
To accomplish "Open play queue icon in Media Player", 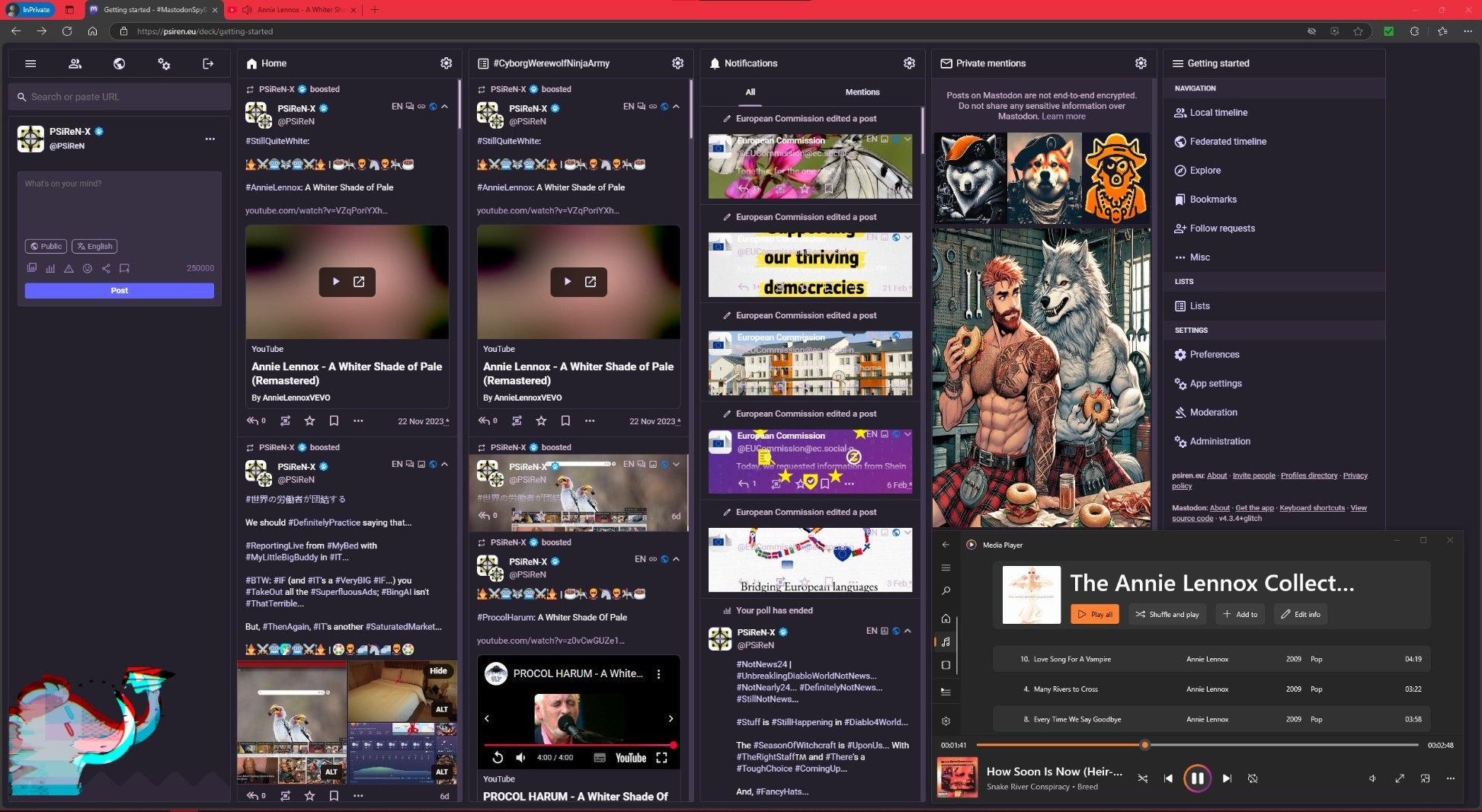I will (946, 692).
